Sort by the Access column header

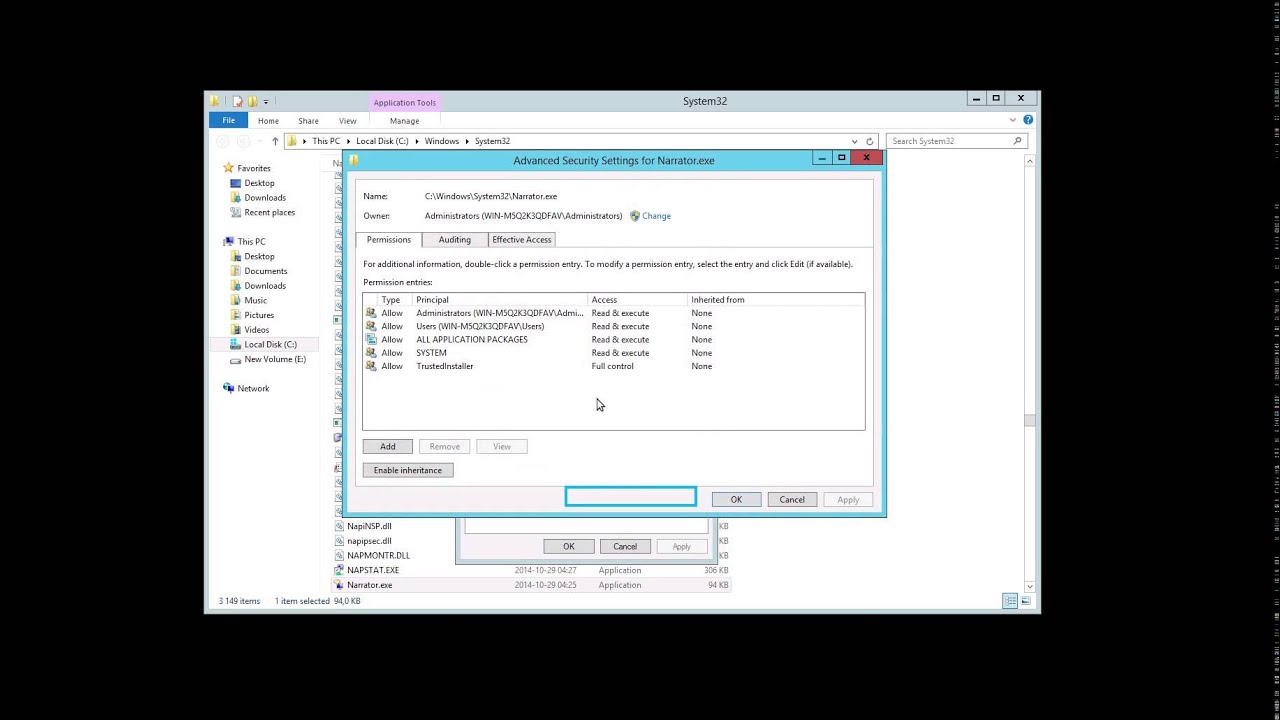pyautogui.click(x=638, y=300)
